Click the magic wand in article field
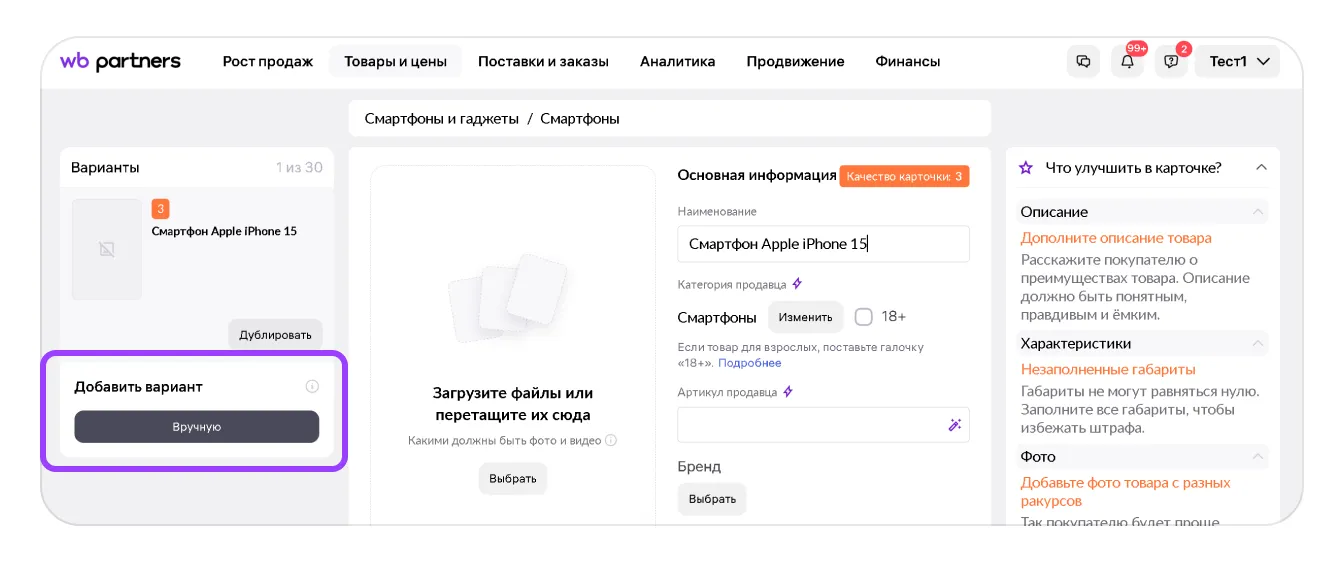Screen dimensions: 1344x562 coord(954,425)
